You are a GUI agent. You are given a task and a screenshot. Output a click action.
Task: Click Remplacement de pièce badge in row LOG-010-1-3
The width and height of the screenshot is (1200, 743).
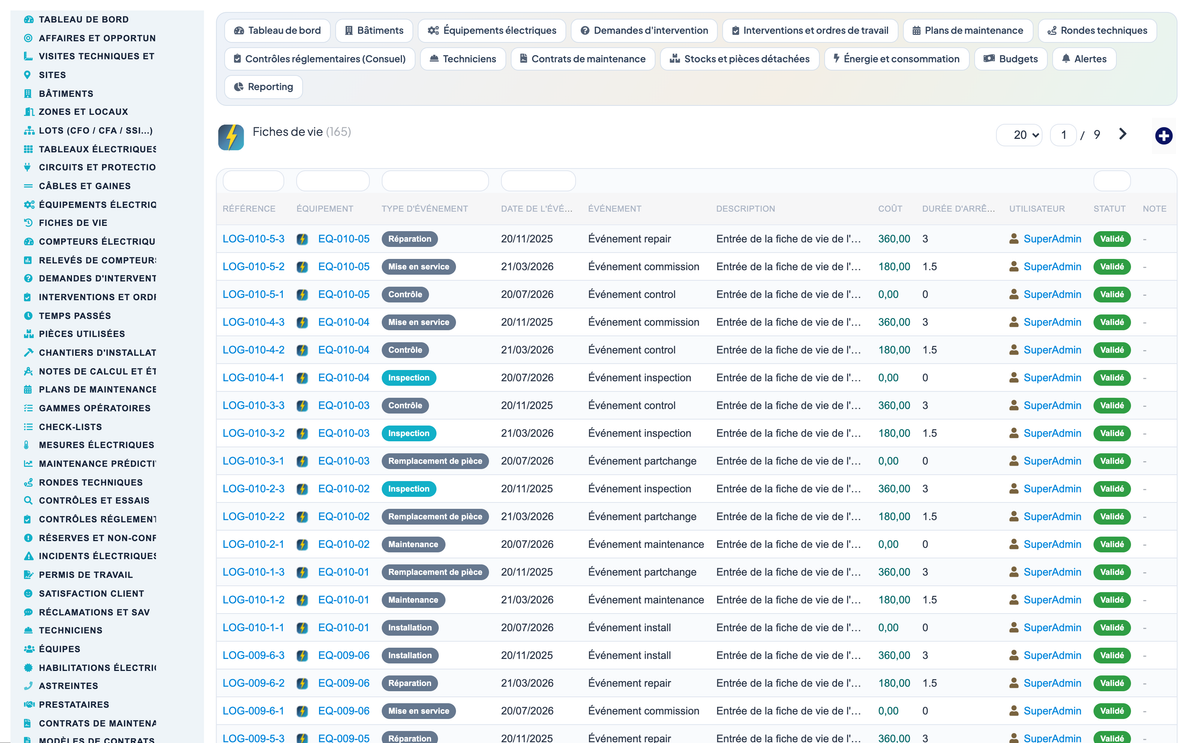point(435,573)
